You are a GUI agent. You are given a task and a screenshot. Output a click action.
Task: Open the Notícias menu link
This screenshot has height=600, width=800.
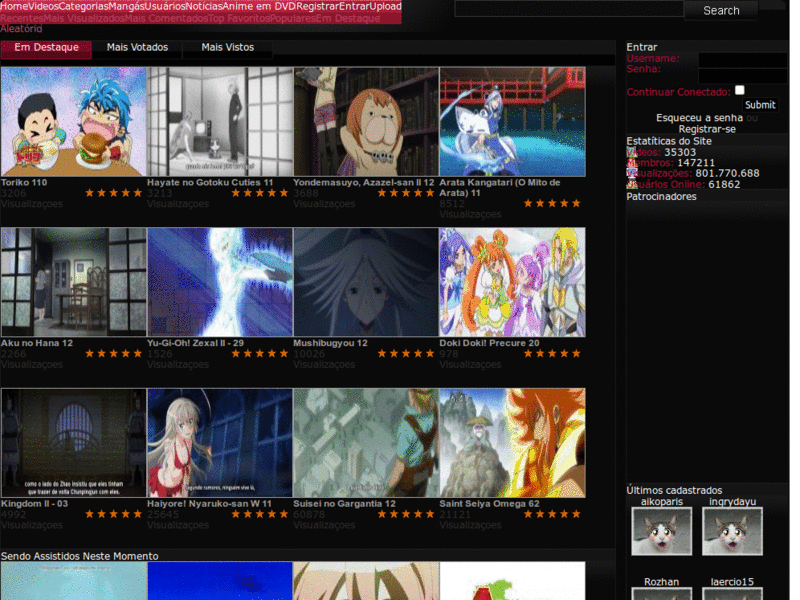(x=204, y=7)
